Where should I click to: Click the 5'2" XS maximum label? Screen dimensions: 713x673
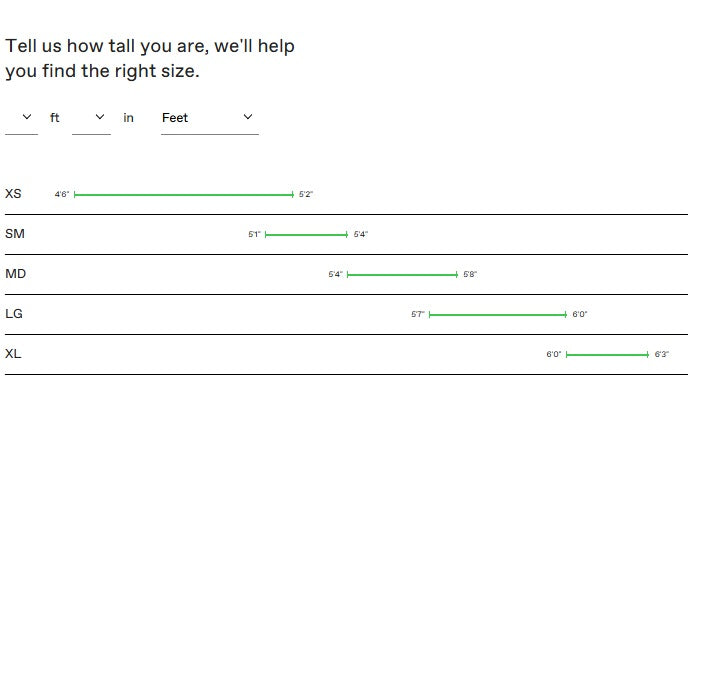[x=306, y=195]
